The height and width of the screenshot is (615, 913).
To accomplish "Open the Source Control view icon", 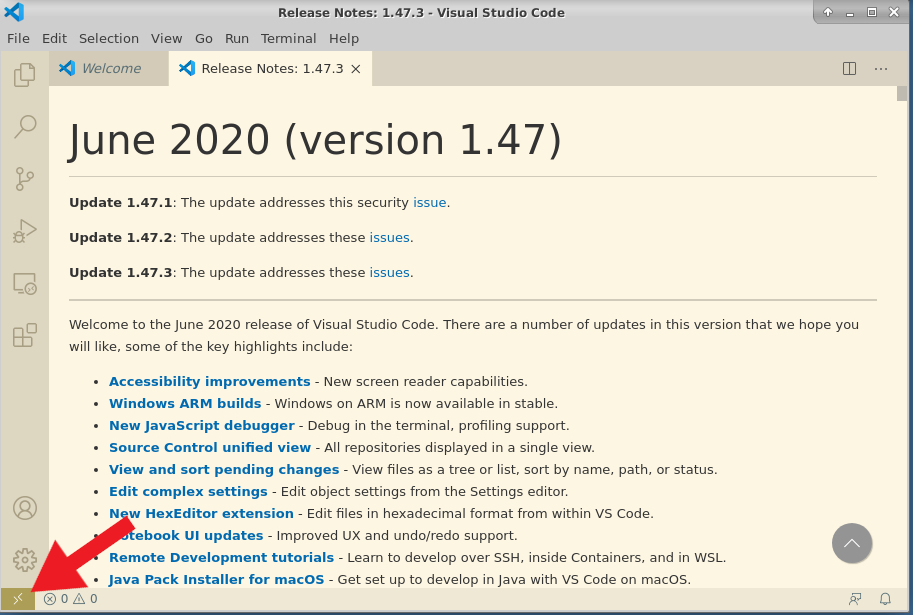I will click(24, 179).
